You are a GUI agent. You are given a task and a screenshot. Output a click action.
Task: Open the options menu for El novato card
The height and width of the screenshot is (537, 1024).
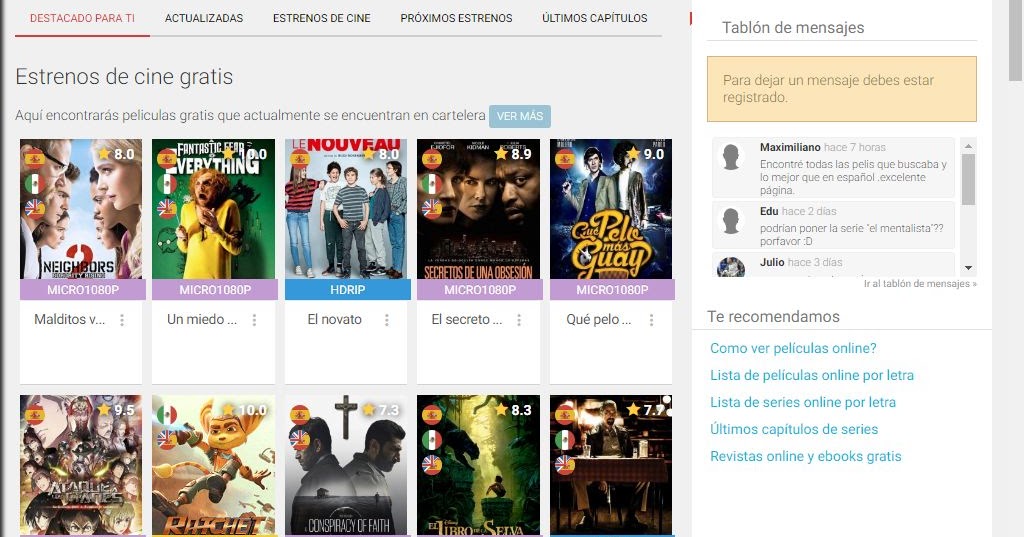click(387, 319)
